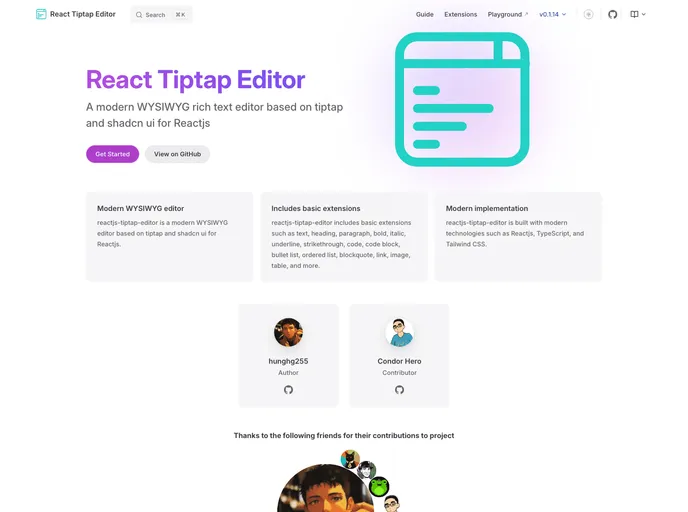Click Condor Hero's cartoon avatar
Image resolution: width=688 pixels, height=512 pixels.
tap(399, 332)
